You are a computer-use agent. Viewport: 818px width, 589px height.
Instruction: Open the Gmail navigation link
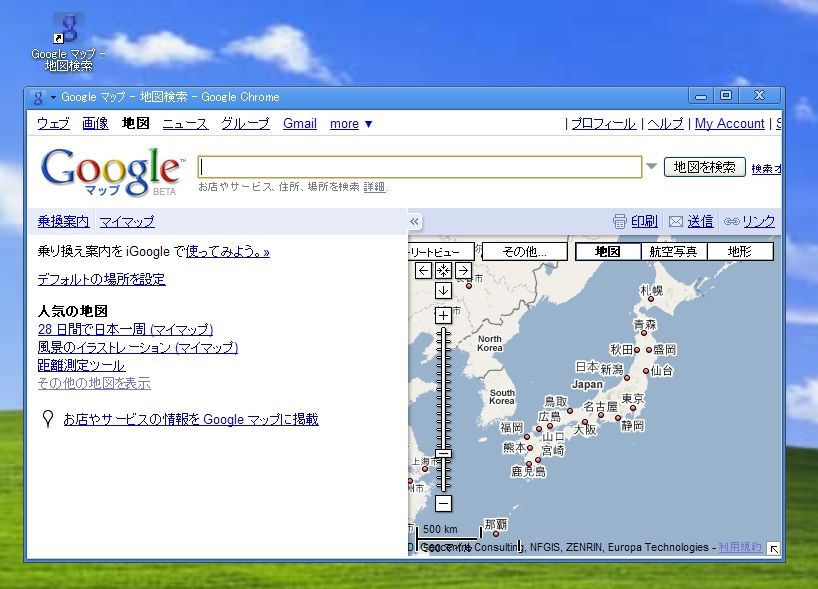pyautogui.click(x=300, y=124)
